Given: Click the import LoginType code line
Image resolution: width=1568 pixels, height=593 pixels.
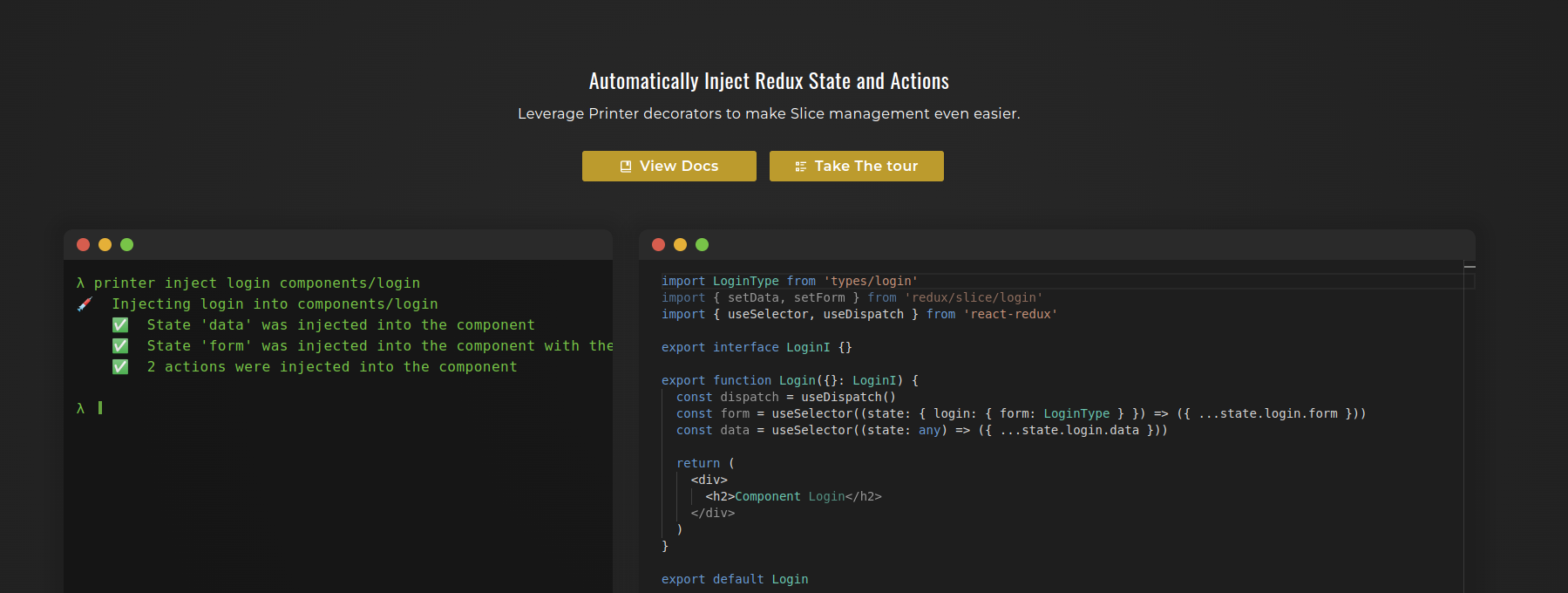Looking at the screenshot, I should click(789, 281).
